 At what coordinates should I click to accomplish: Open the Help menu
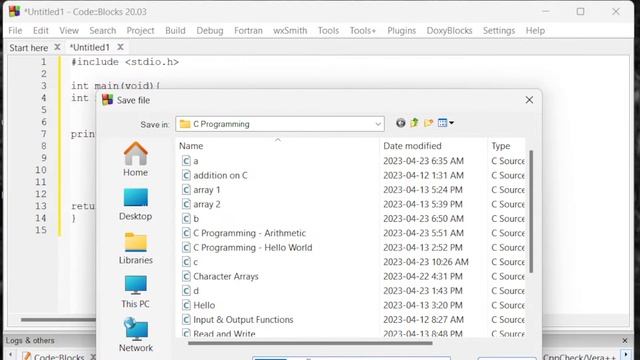coord(535,31)
